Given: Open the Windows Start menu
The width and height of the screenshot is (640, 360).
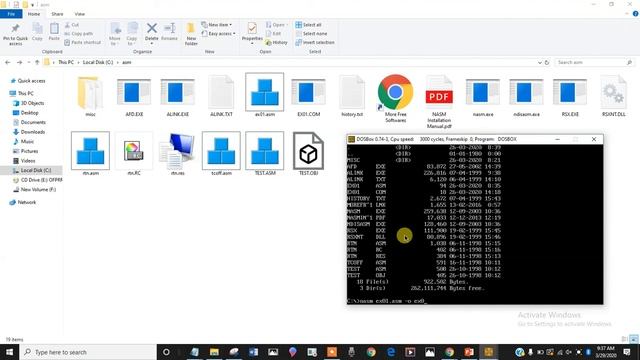Looking at the screenshot, I should [x=9, y=352].
